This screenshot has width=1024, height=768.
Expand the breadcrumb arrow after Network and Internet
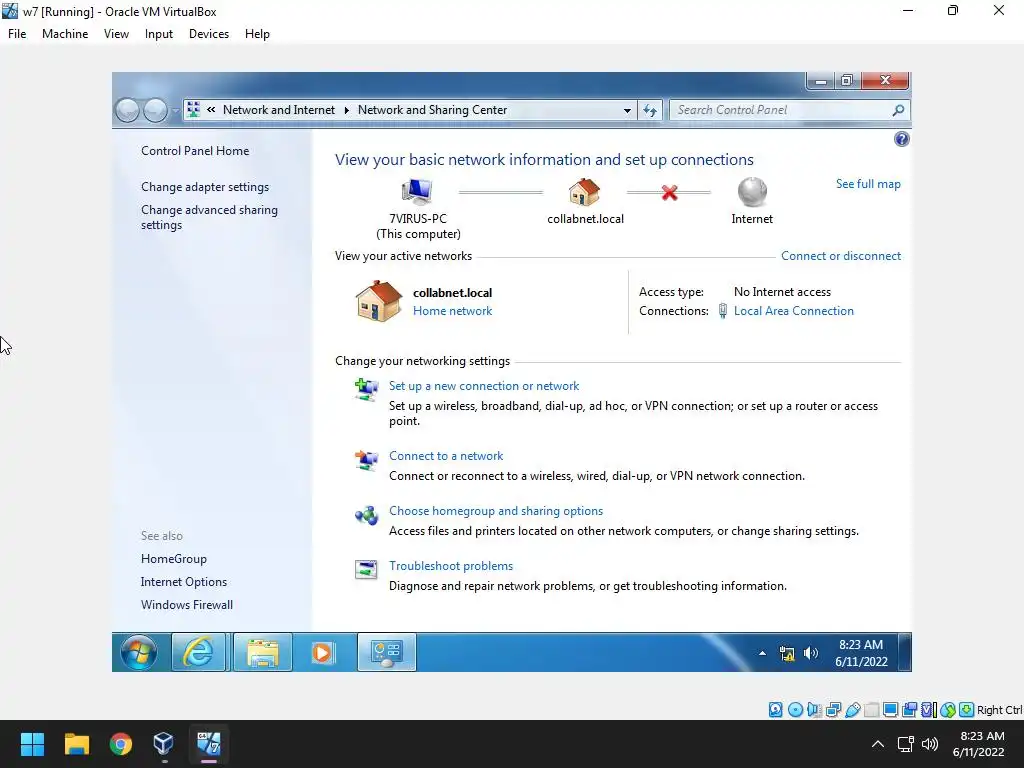[347, 110]
